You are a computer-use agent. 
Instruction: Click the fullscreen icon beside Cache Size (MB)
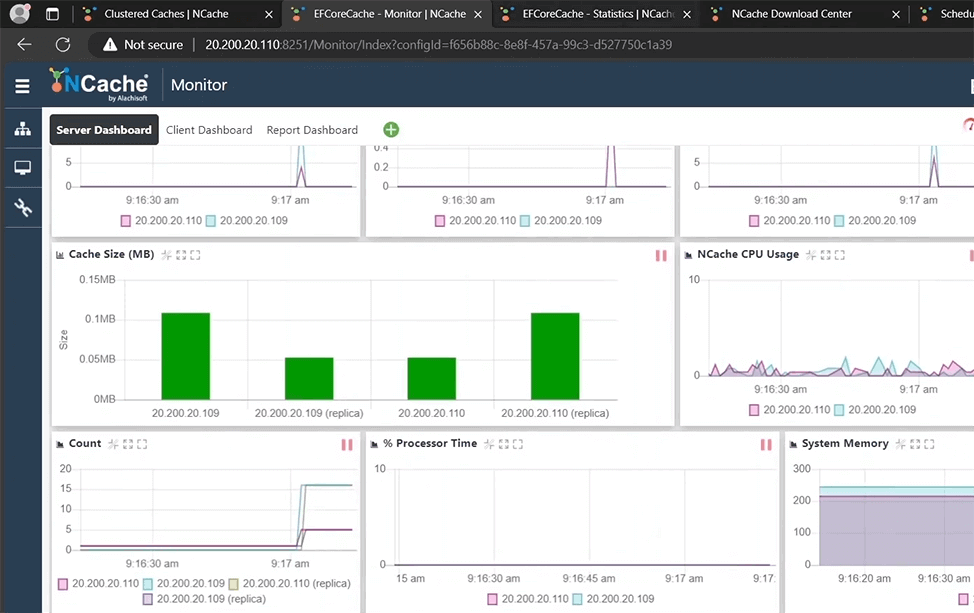point(195,255)
